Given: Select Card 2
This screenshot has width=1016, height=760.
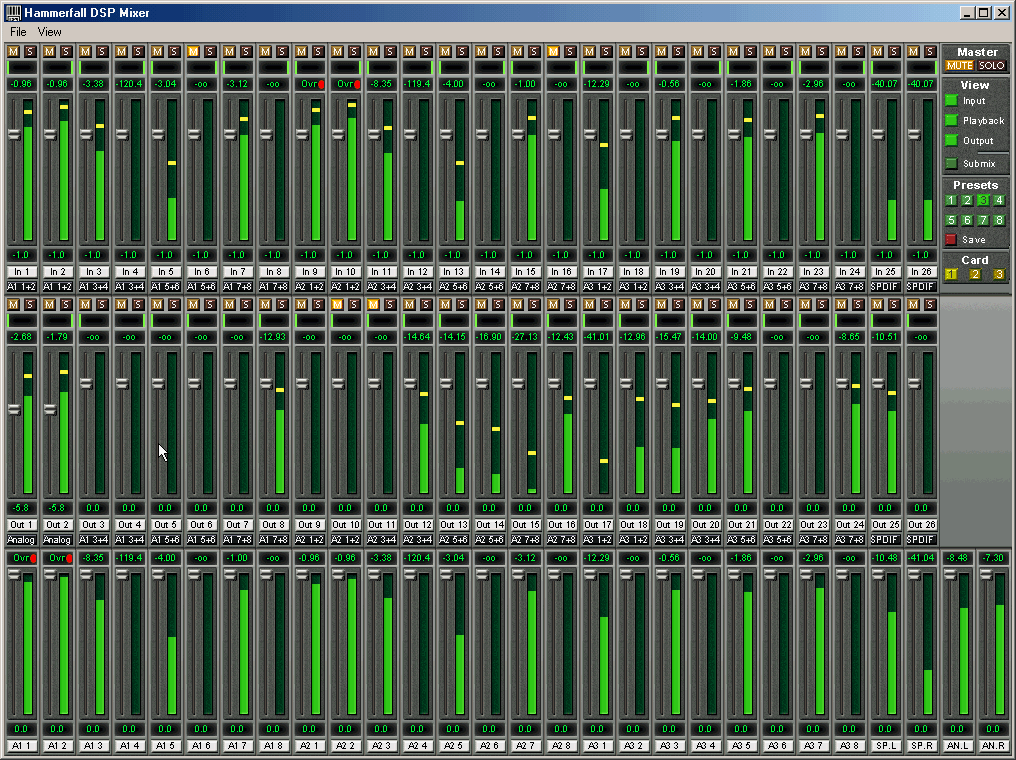Looking at the screenshot, I should pyautogui.click(x=975, y=274).
